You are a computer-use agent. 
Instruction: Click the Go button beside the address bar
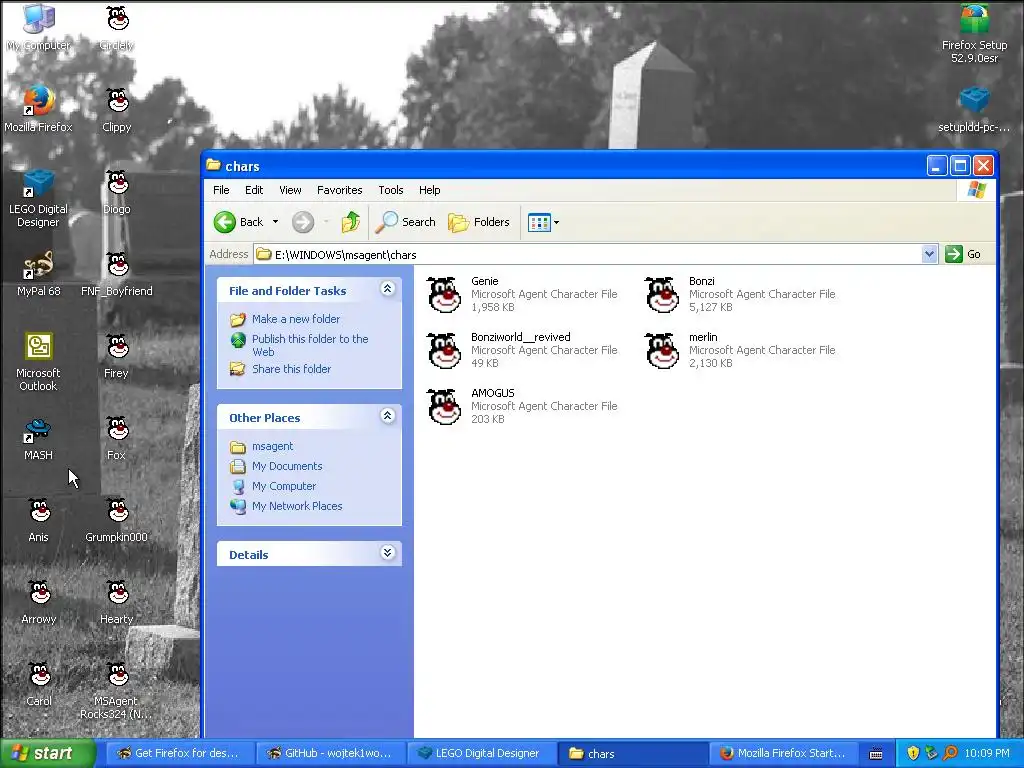pos(963,254)
